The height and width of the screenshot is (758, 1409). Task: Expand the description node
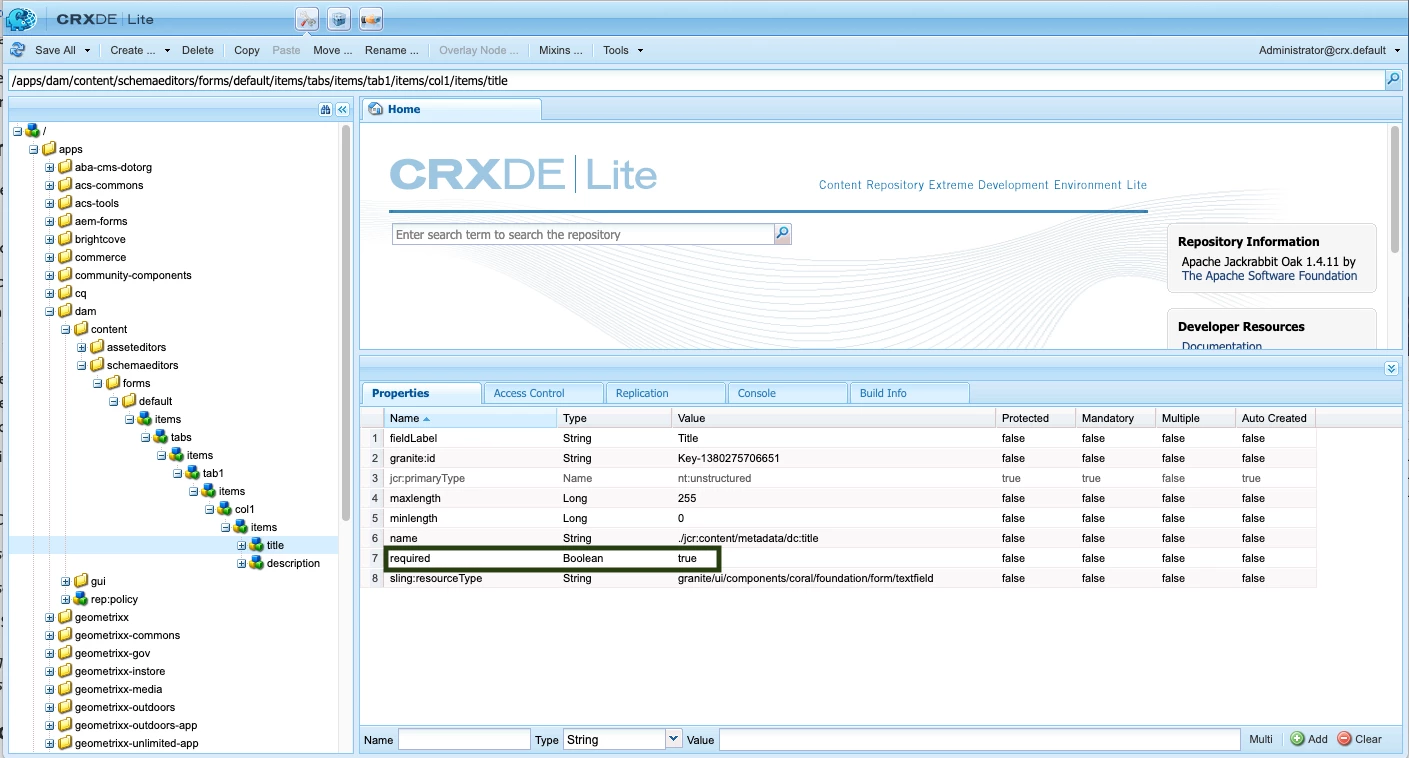tap(241, 563)
